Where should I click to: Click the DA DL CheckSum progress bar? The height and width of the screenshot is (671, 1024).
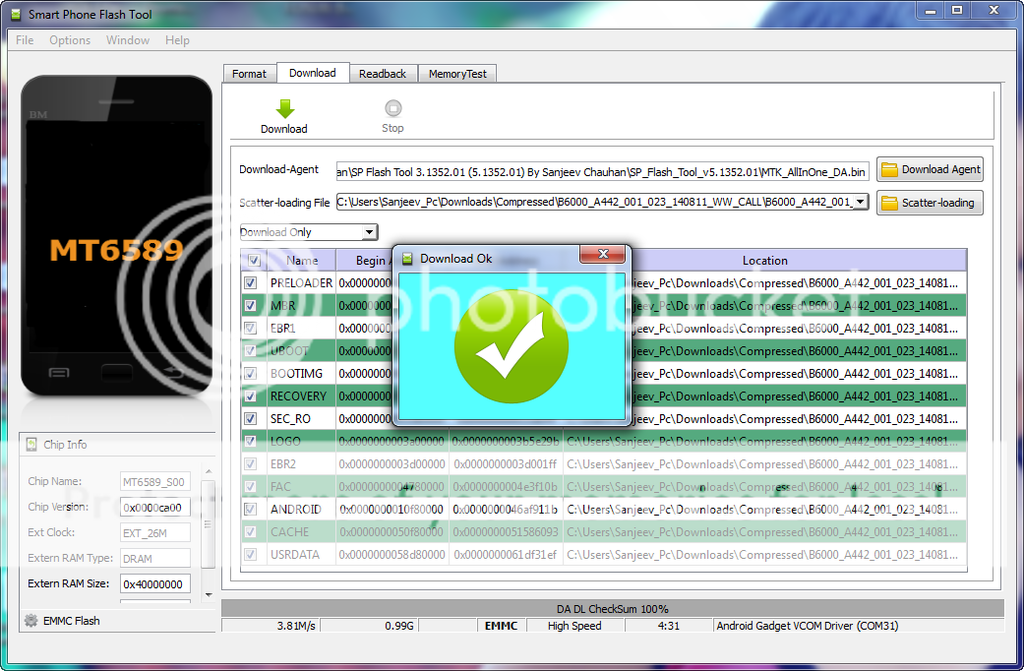612,608
